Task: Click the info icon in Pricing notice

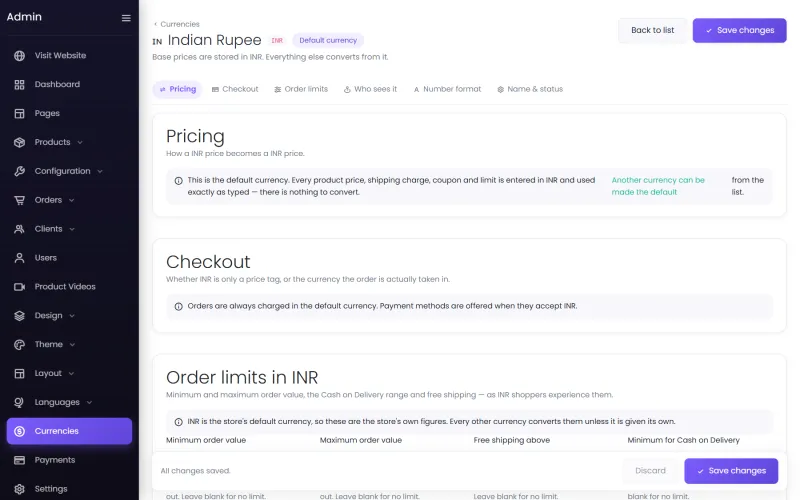Action: (x=179, y=181)
